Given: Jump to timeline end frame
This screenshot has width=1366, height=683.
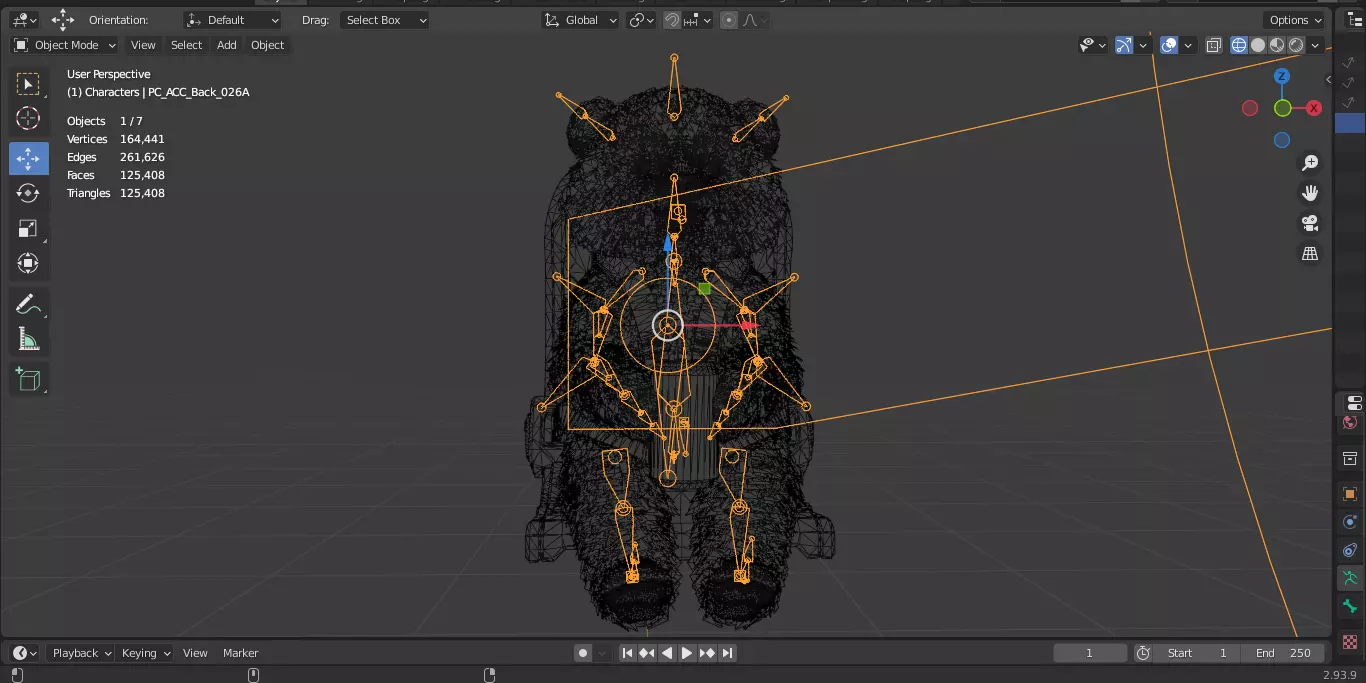Looking at the screenshot, I should pyautogui.click(x=727, y=653).
